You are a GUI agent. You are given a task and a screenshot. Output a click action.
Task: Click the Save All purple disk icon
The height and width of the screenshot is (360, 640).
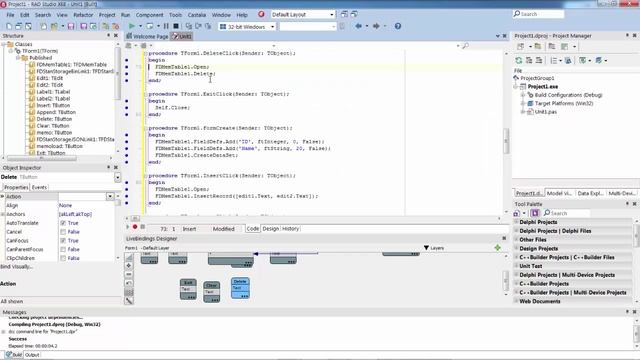[83, 26]
